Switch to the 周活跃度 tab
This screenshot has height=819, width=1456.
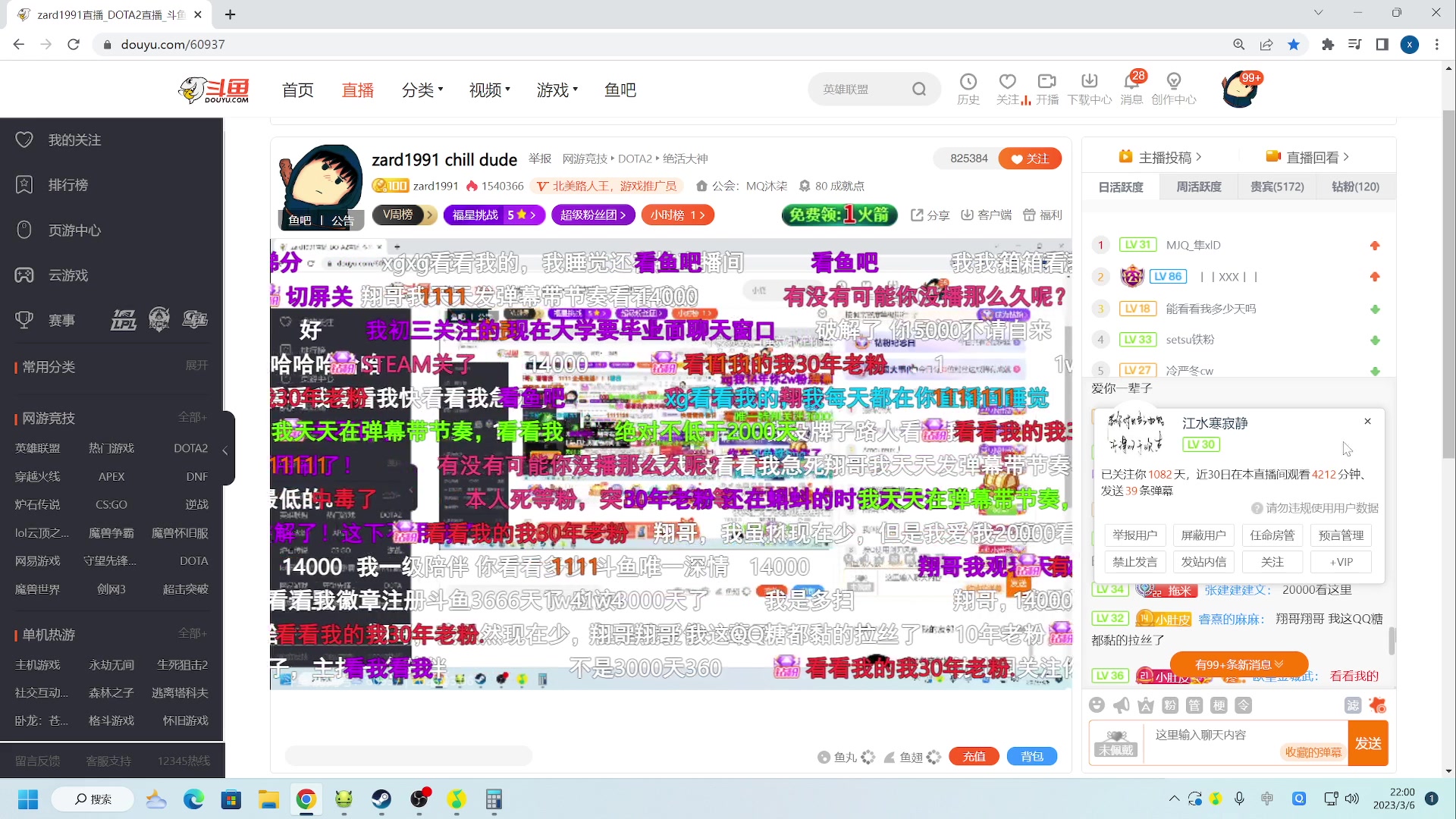click(x=1199, y=187)
